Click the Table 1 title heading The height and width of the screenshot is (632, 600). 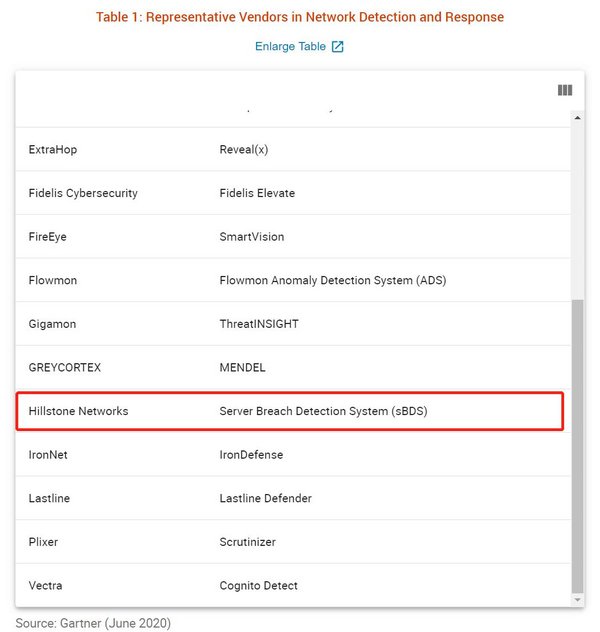(x=300, y=17)
